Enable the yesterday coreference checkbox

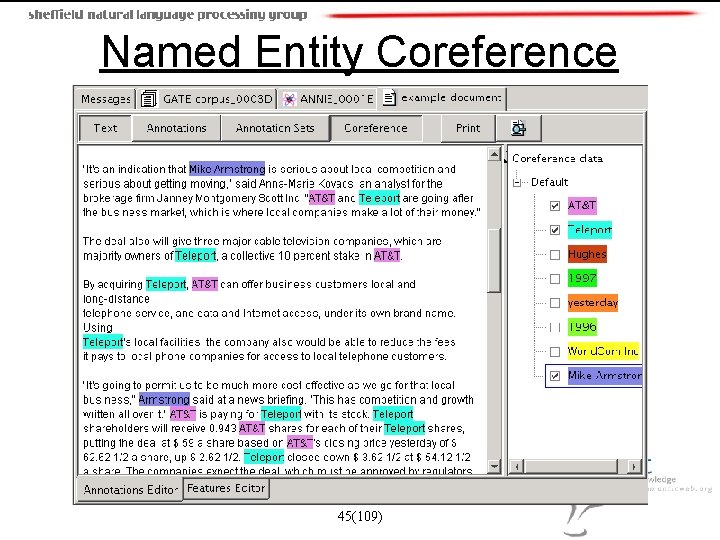[x=555, y=303]
